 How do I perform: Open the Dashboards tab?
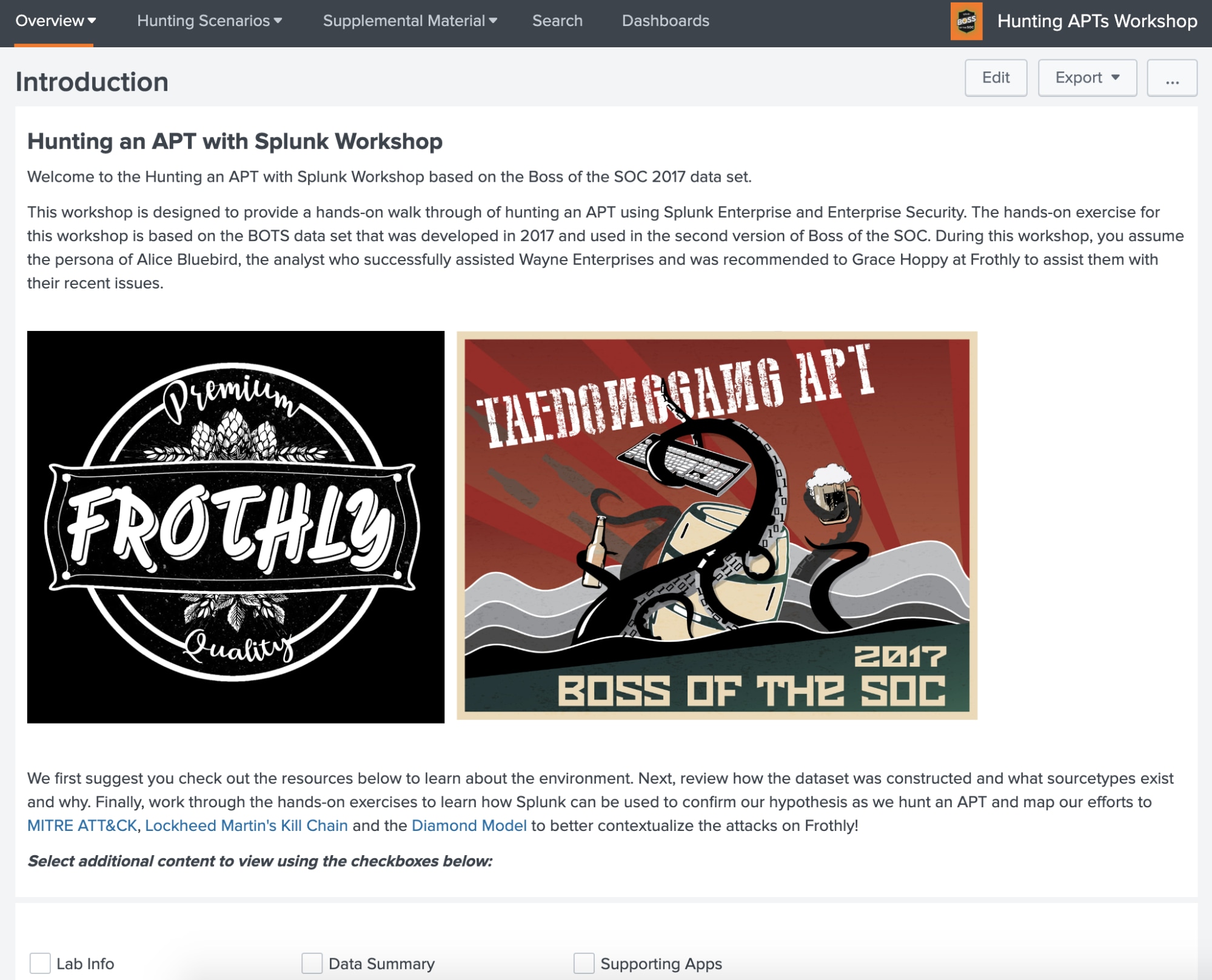pos(665,21)
